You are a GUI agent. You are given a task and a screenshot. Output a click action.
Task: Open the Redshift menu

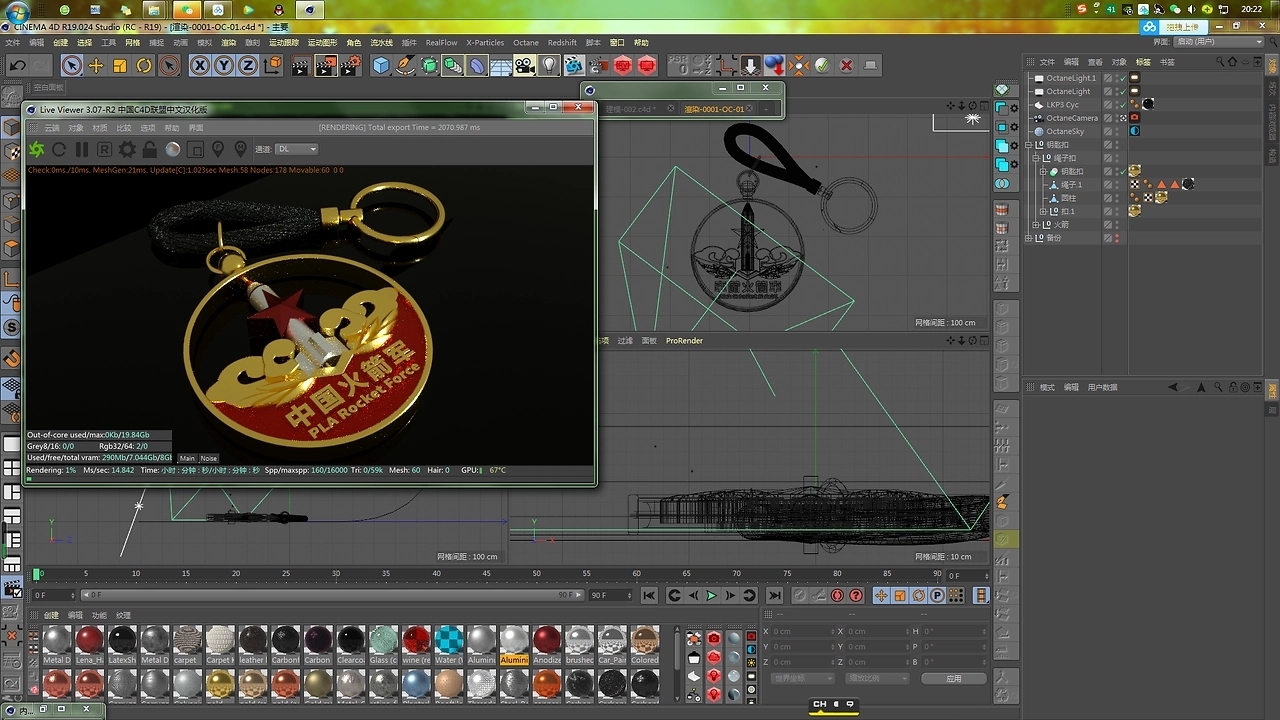(562, 43)
